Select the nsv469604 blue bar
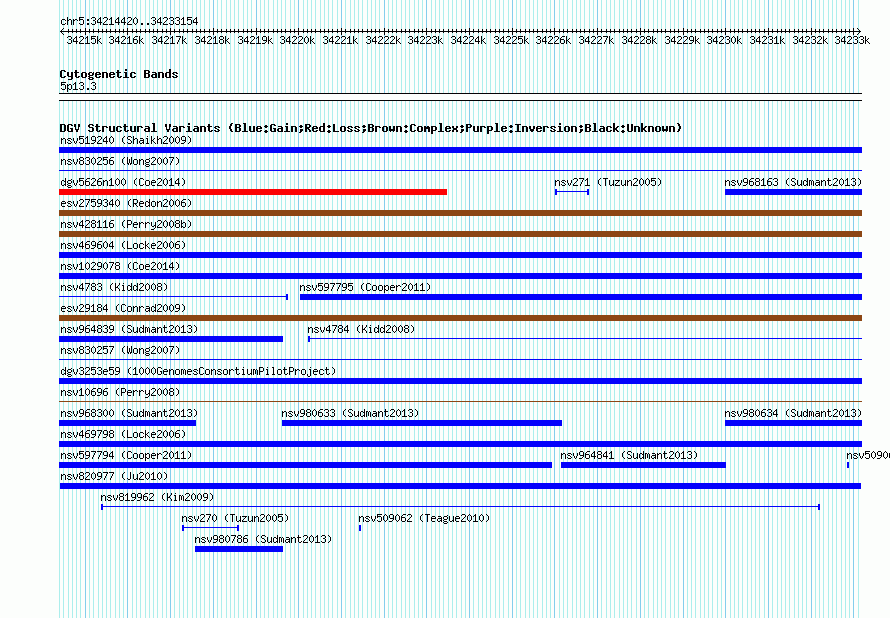The height and width of the screenshot is (618, 890). (460, 255)
